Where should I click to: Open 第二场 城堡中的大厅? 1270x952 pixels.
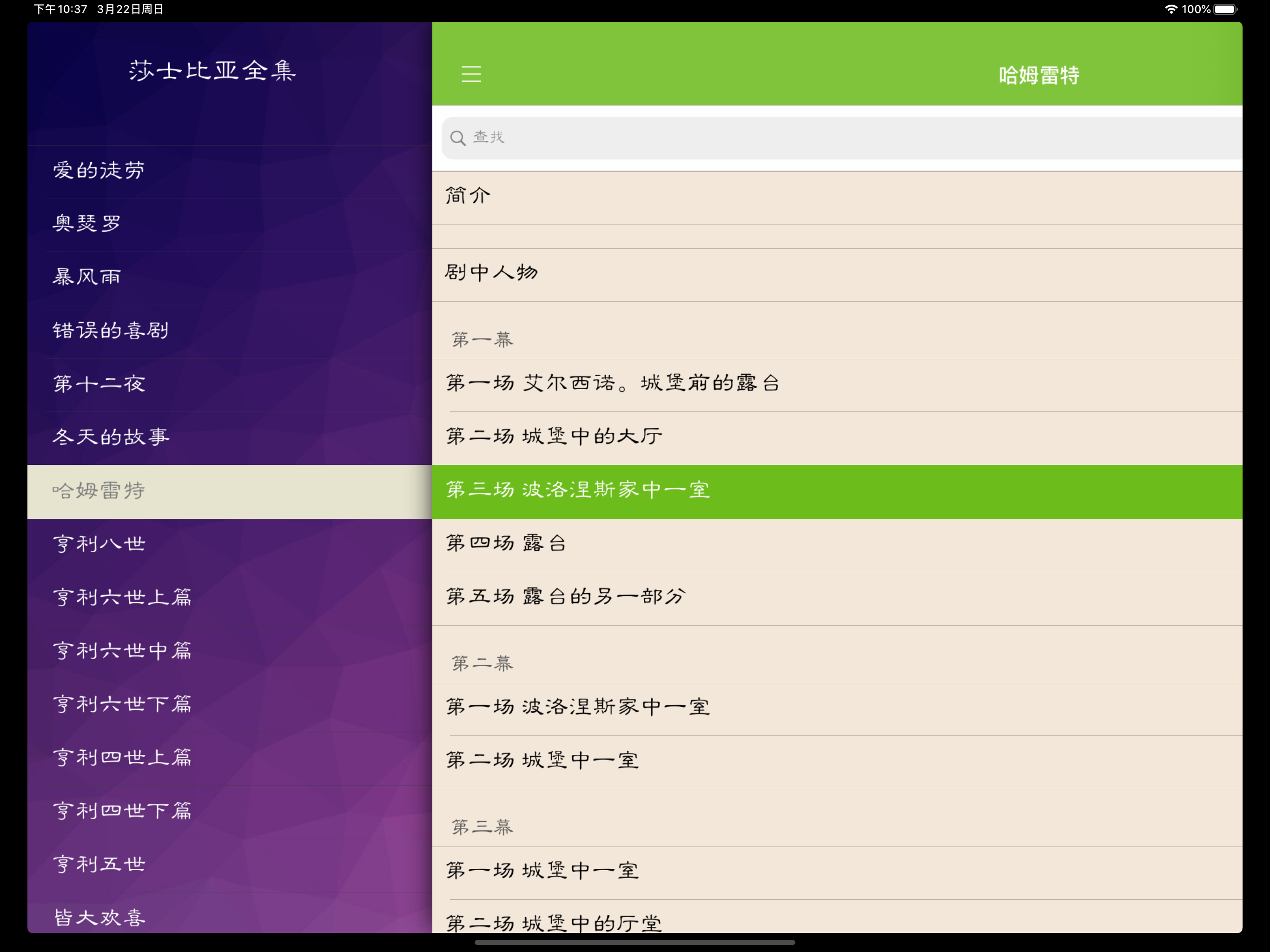click(x=837, y=438)
